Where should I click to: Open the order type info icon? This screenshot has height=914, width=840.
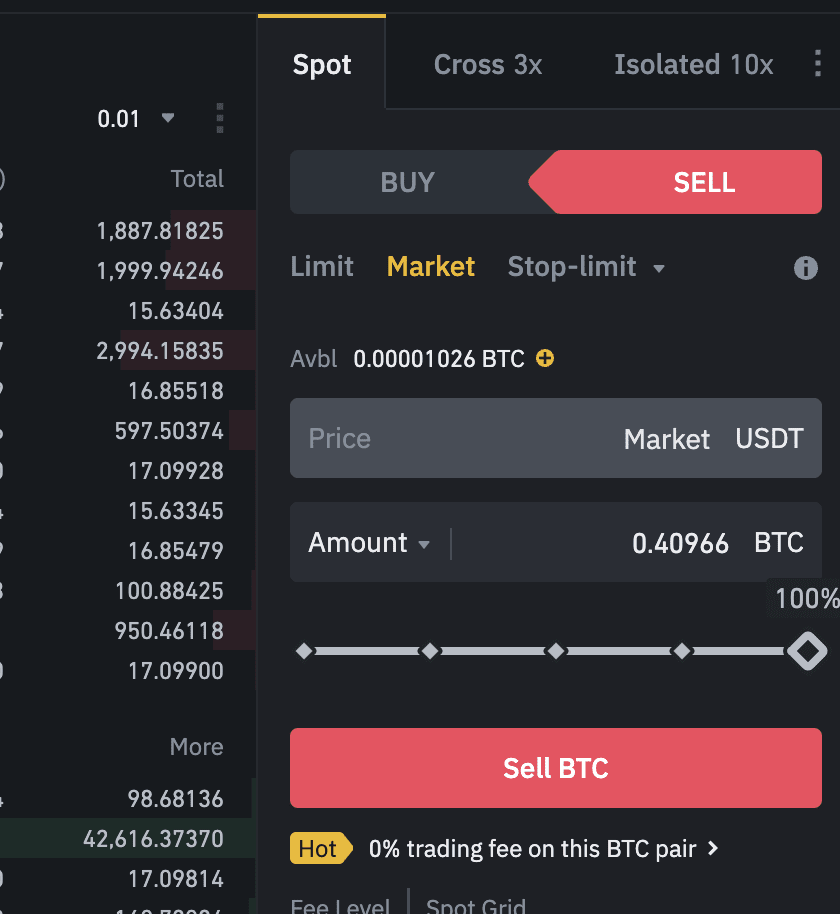805,268
